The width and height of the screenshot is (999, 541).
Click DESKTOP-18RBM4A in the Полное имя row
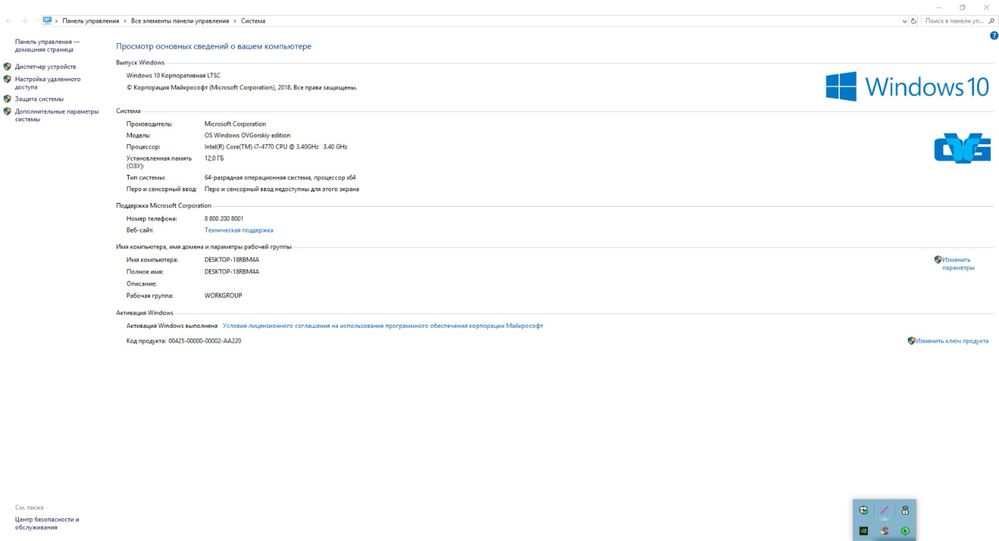click(x=231, y=271)
